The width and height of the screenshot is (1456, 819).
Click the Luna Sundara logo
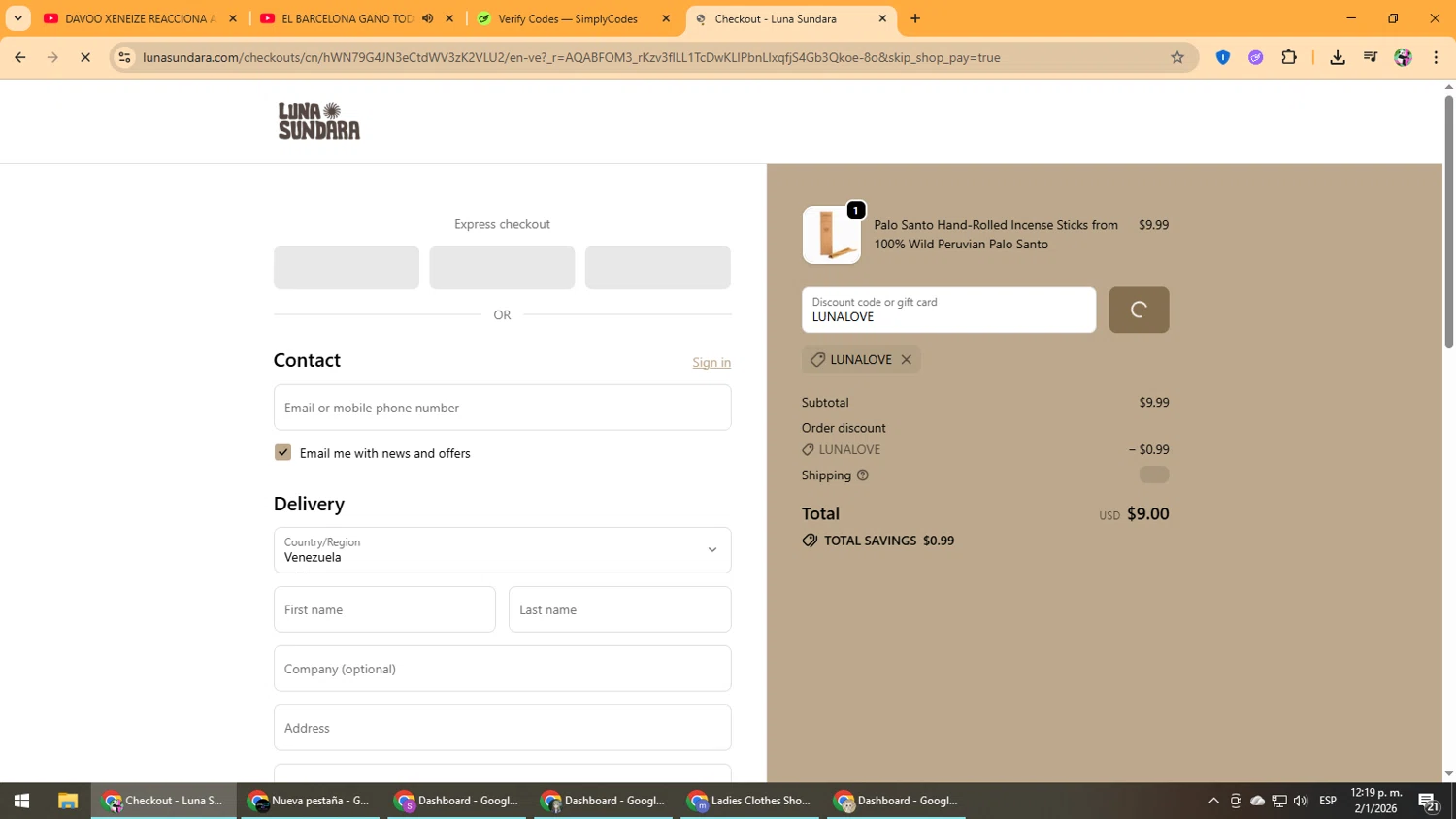click(319, 120)
